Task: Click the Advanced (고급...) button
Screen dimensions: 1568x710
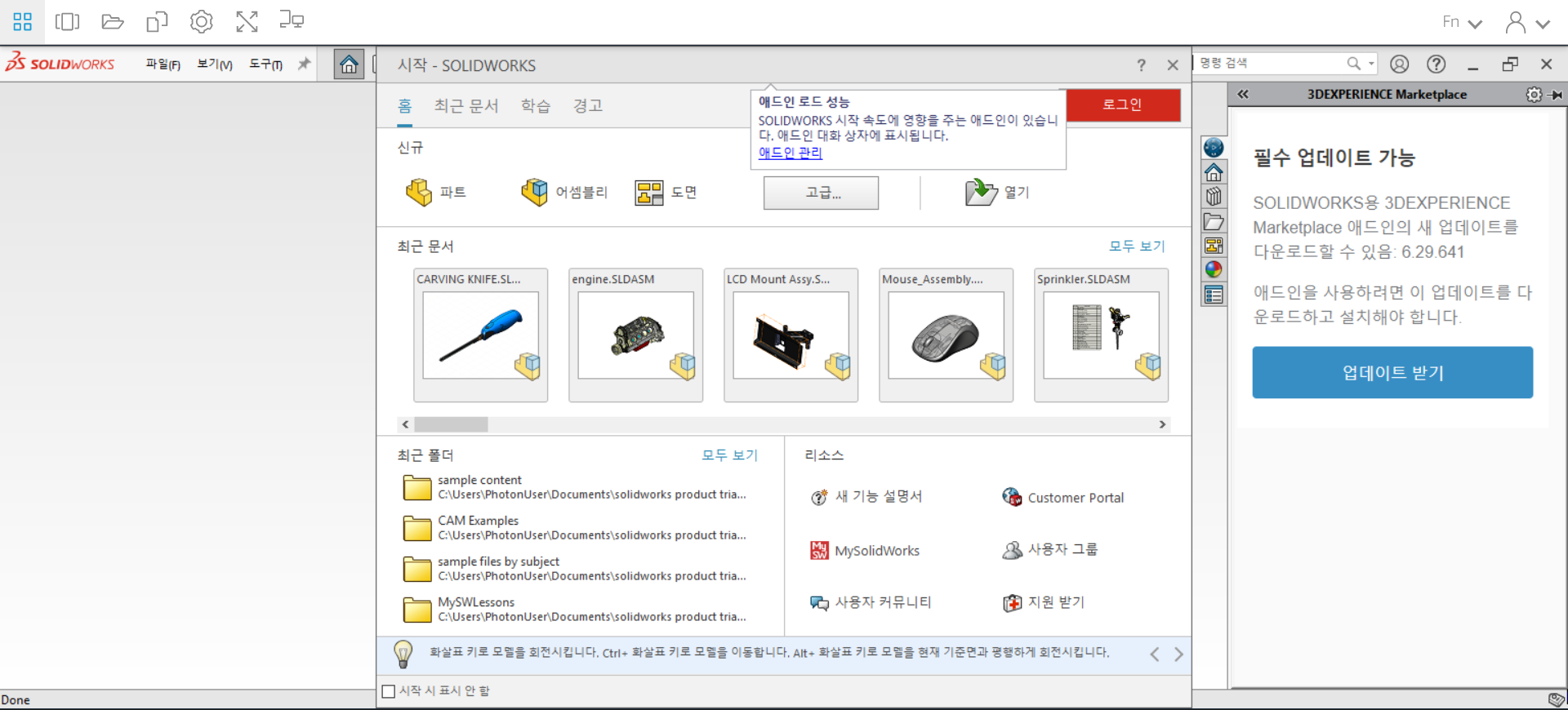Action: [822, 193]
